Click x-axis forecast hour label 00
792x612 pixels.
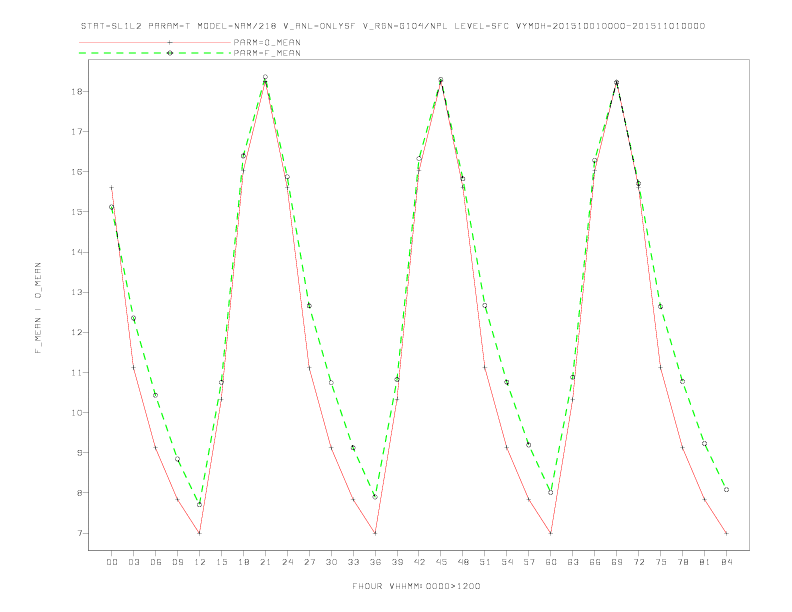(112, 562)
